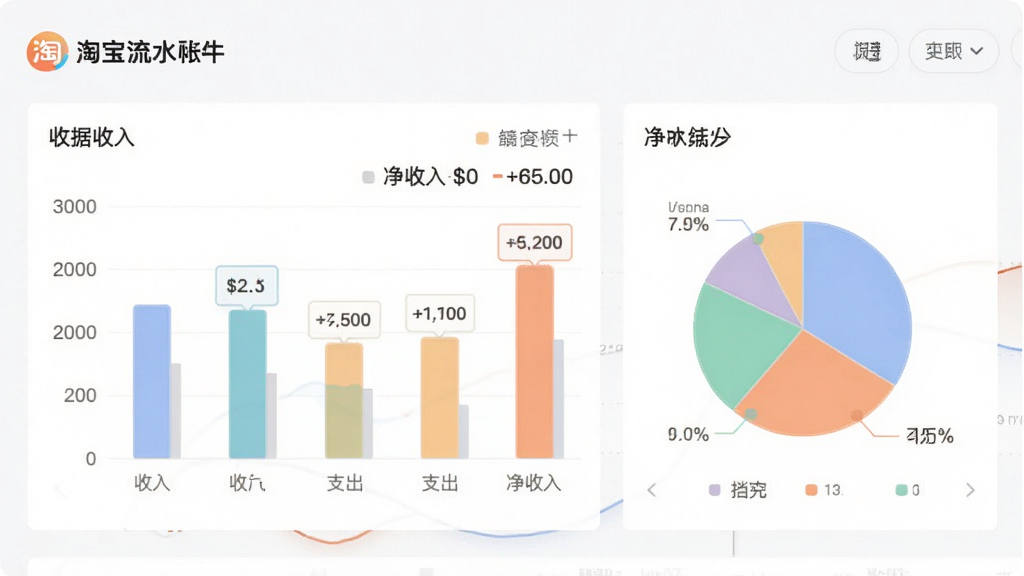Screen dimensions: 1024x576
Task: Click the teal bar labeled $2.5
Action: 248,384
